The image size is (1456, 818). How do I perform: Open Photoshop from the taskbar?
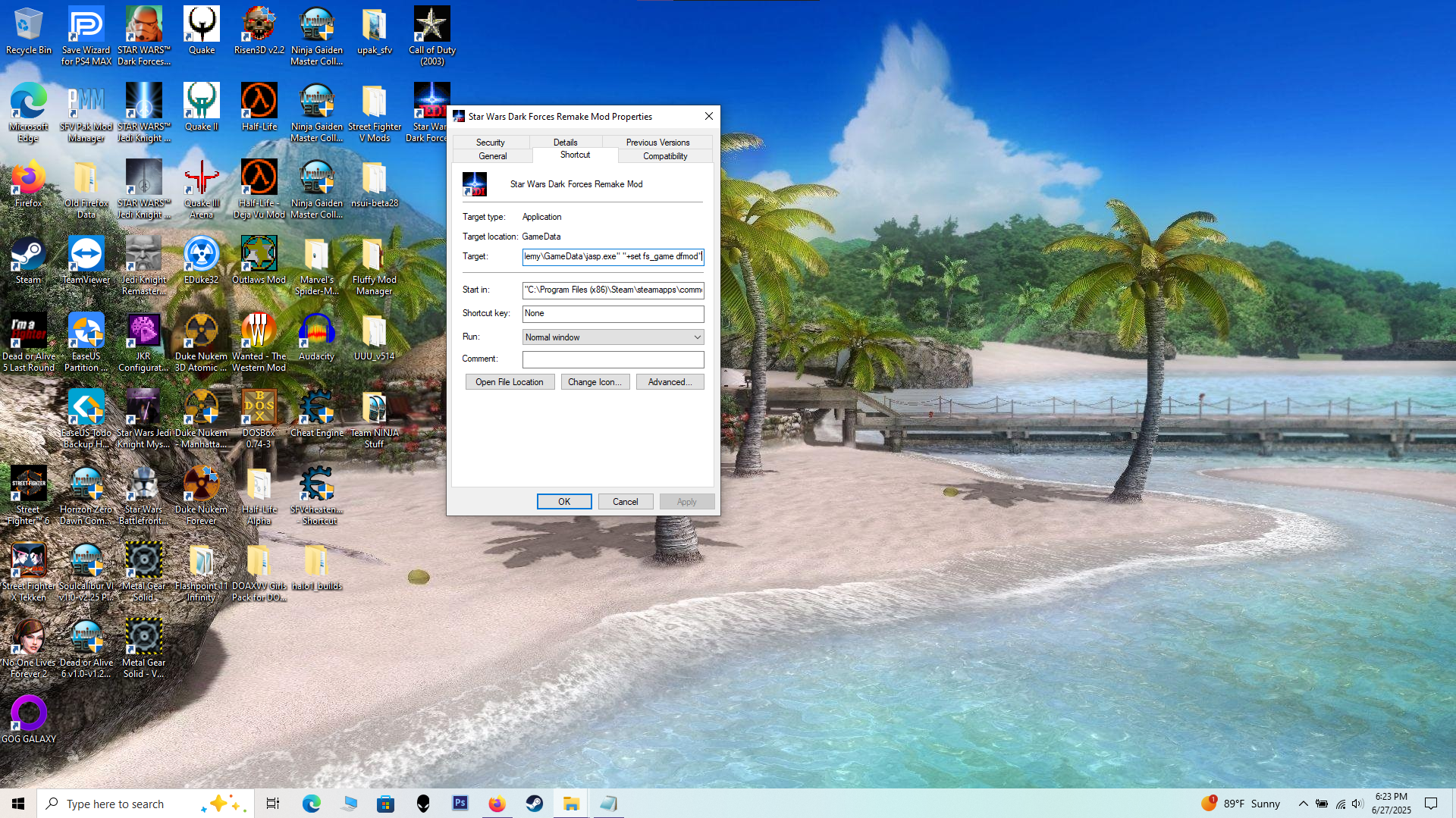[x=460, y=804]
